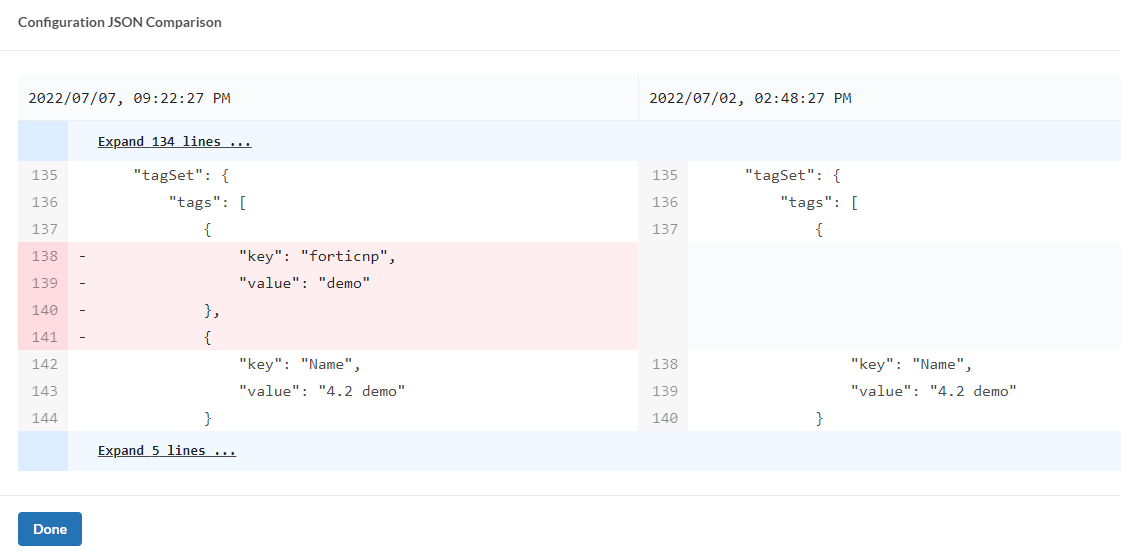Click the removed "forticnp" key line
The height and width of the screenshot is (555, 1121).
tap(317, 257)
